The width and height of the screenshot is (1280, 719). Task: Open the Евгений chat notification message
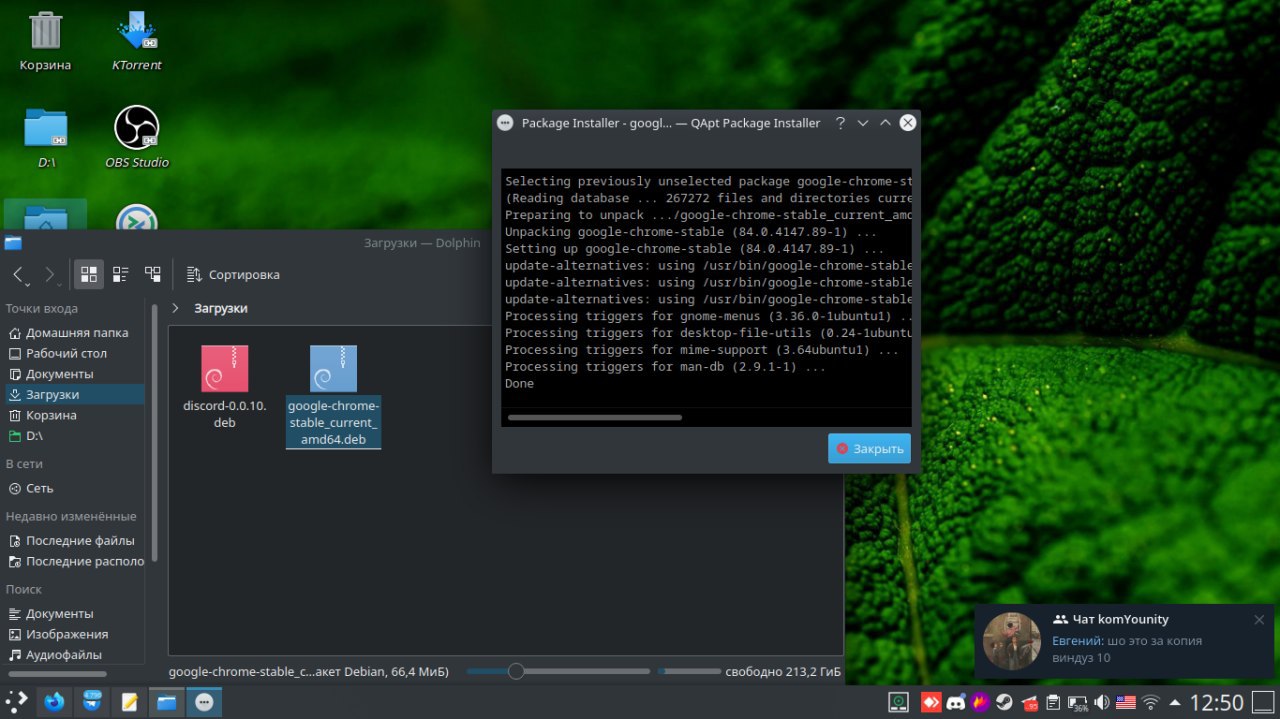(1127, 649)
